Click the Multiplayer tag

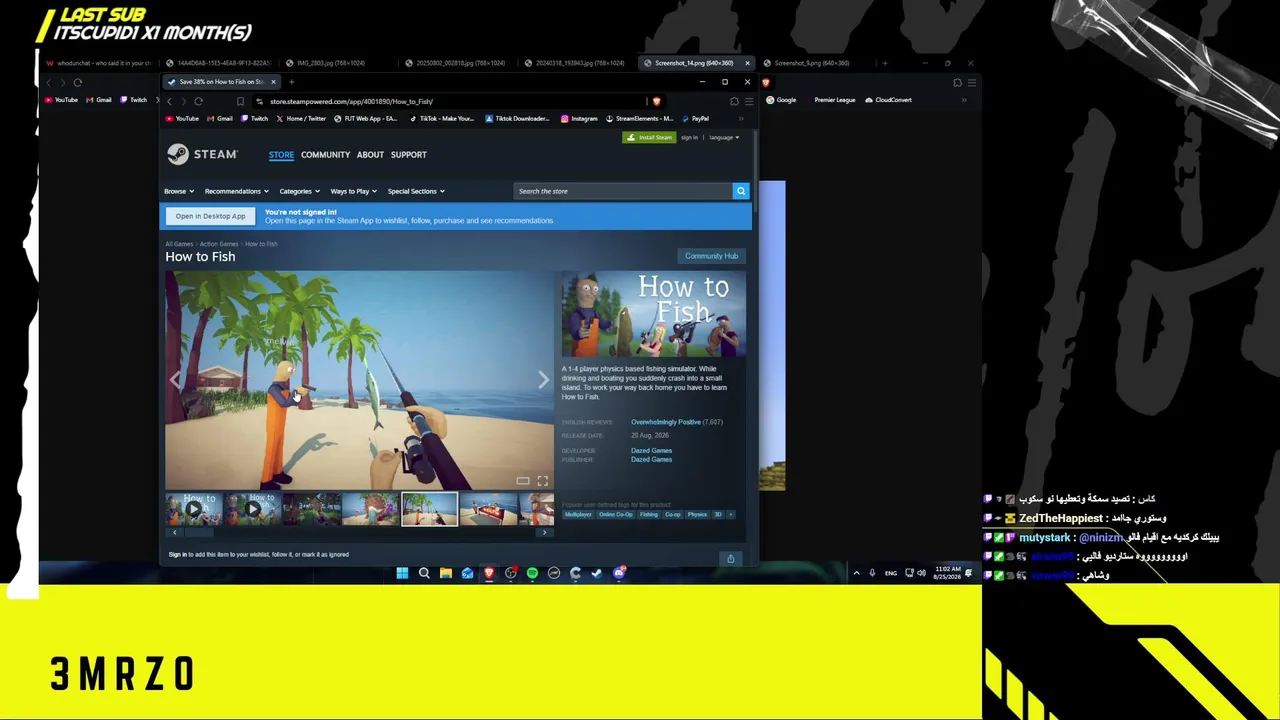[x=578, y=515]
